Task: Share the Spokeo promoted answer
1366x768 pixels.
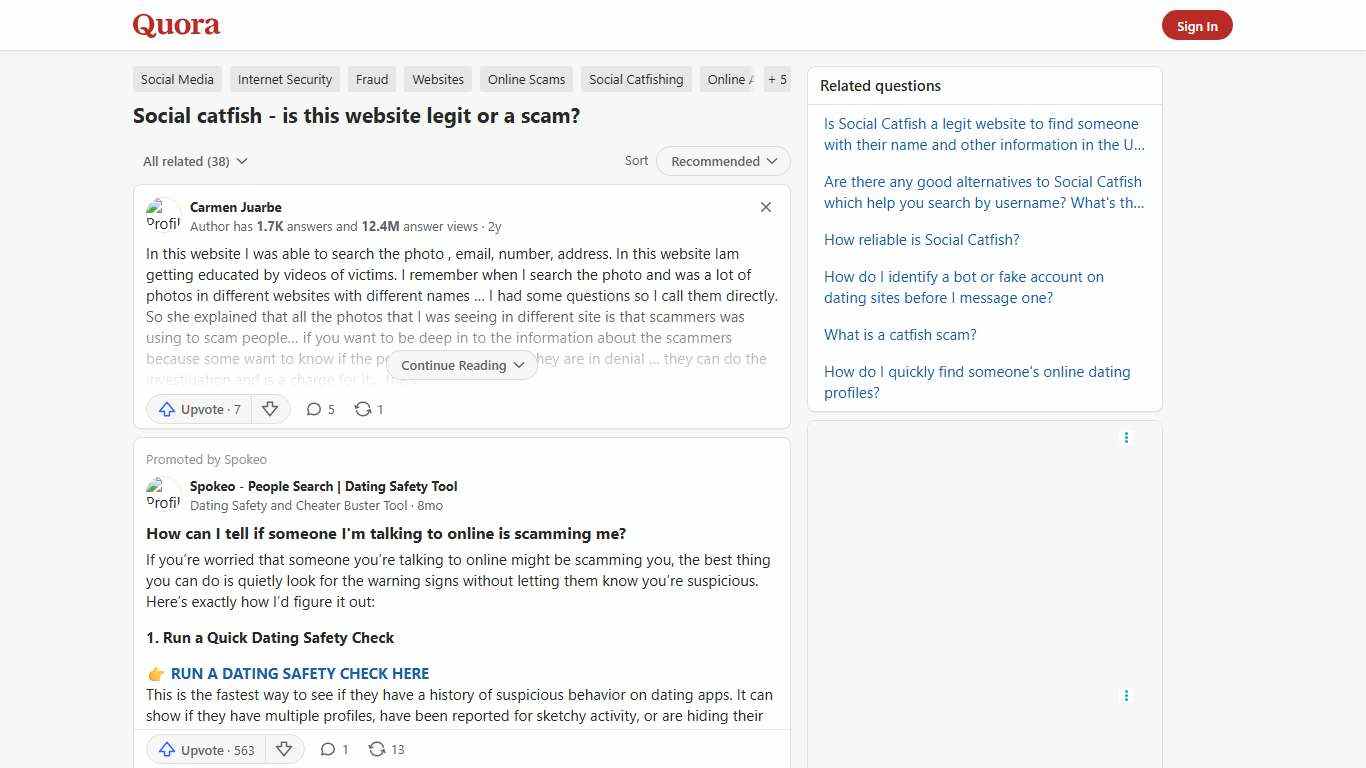Action: coord(384,749)
